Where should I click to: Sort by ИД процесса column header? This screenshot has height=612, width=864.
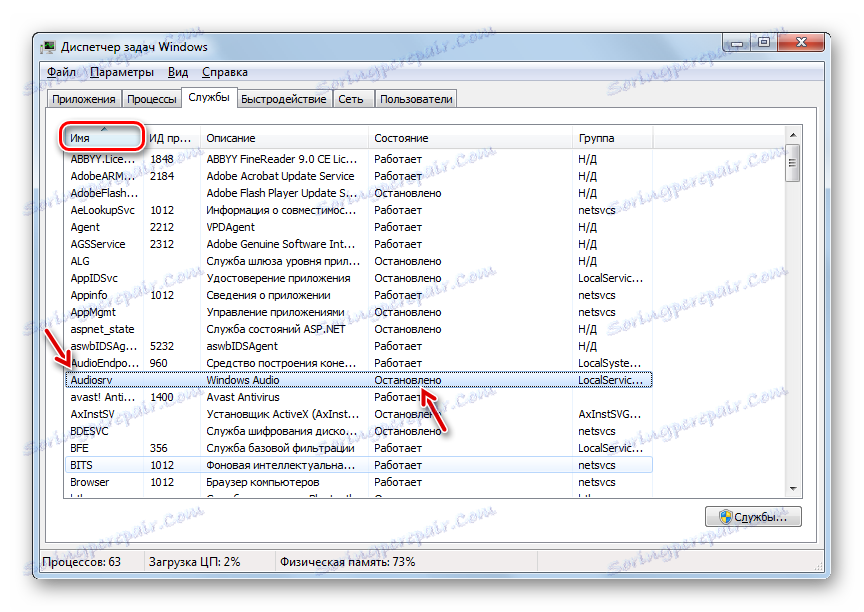[x=172, y=138]
